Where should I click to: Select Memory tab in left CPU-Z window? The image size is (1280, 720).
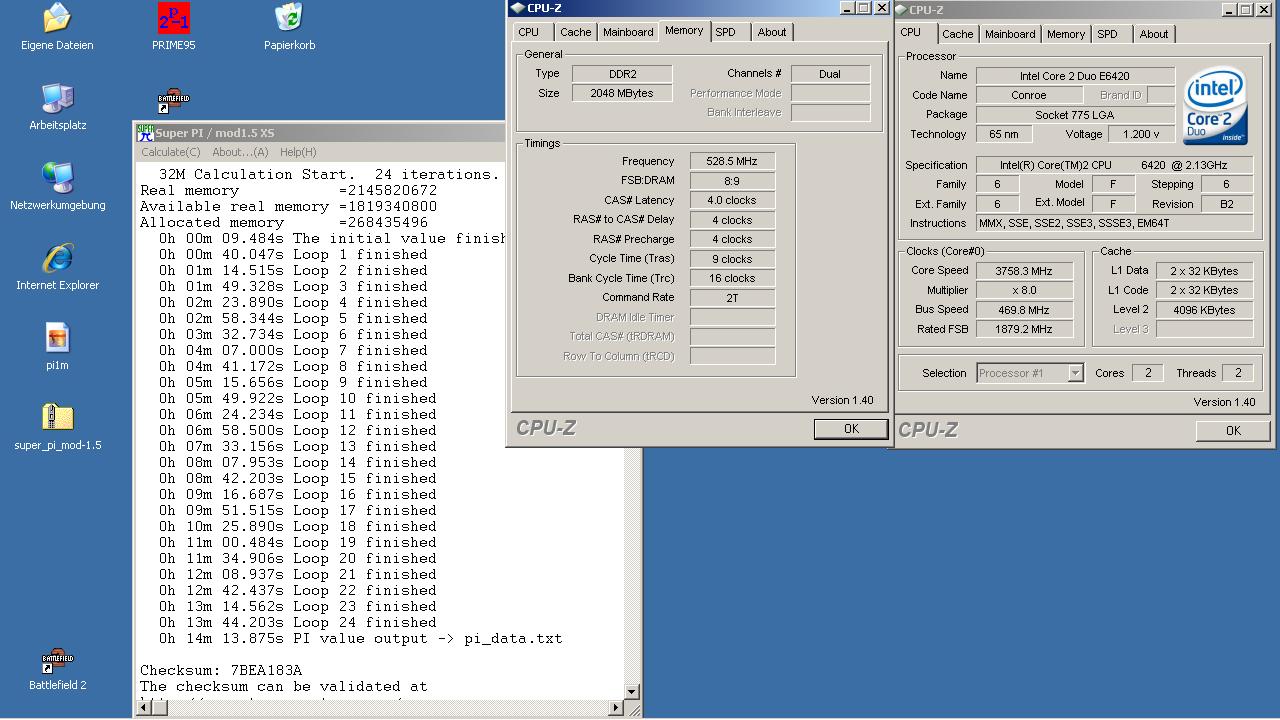coord(684,31)
